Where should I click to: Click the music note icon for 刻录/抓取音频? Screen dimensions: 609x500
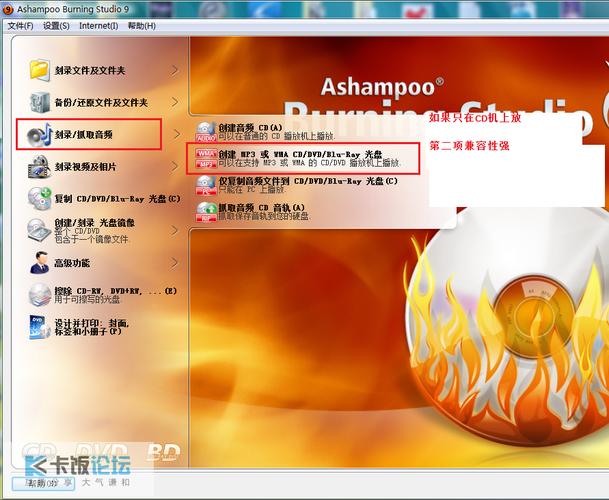click(x=39, y=134)
